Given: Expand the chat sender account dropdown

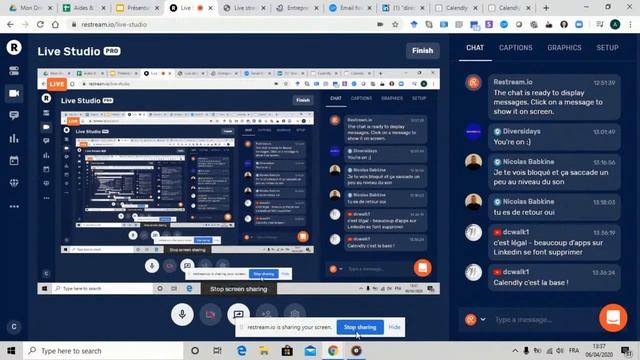Looking at the screenshot, I should pos(483,320).
